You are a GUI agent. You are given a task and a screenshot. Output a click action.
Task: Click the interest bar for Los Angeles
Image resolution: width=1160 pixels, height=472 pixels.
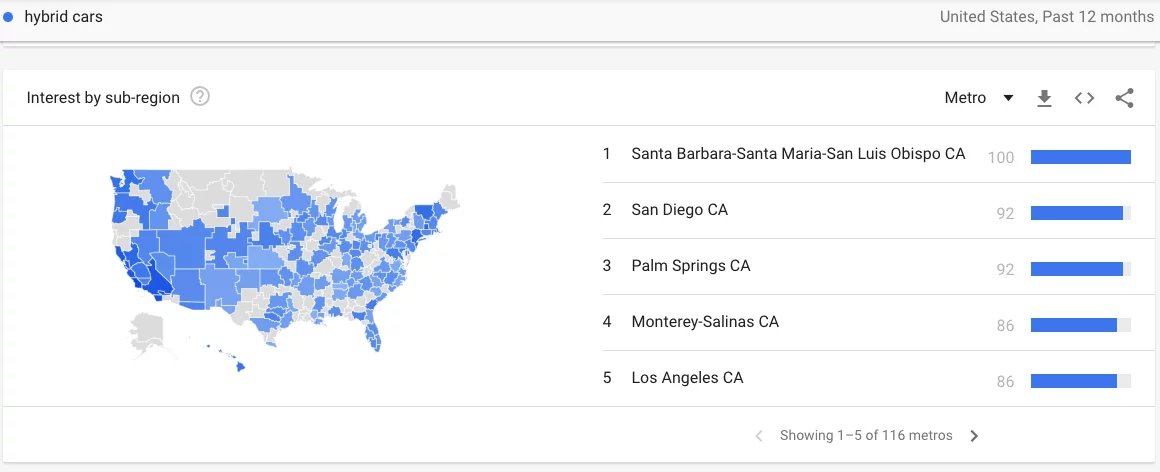pyautogui.click(x=1073, y=381)
